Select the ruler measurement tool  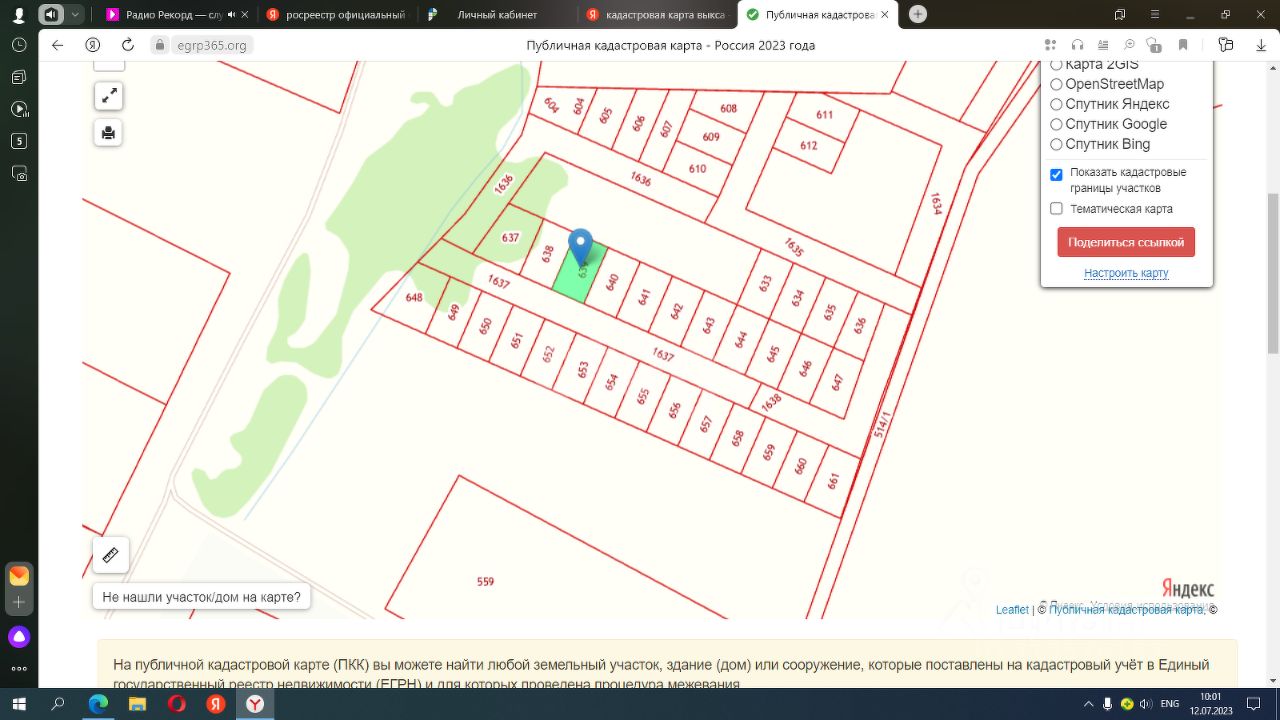coord(110,555)
